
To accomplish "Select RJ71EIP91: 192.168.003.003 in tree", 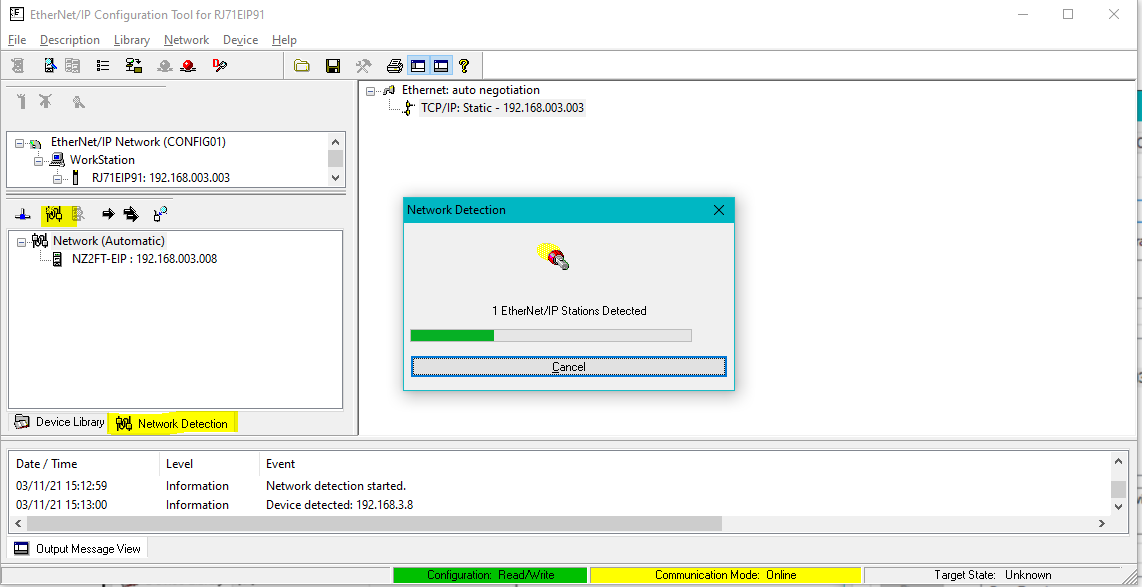I will coord(161,178).
